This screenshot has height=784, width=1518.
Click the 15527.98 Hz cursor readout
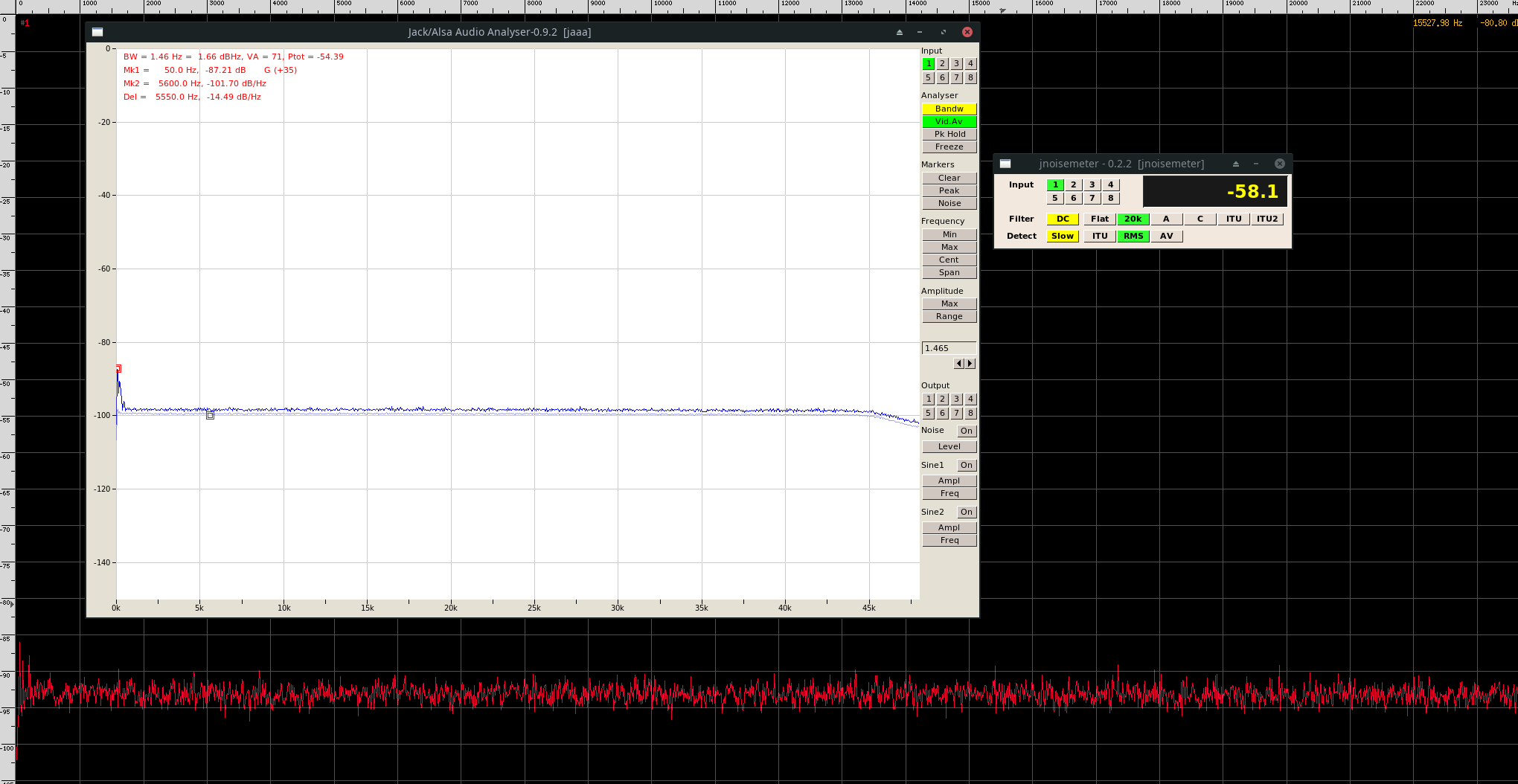pos(1438,23)
